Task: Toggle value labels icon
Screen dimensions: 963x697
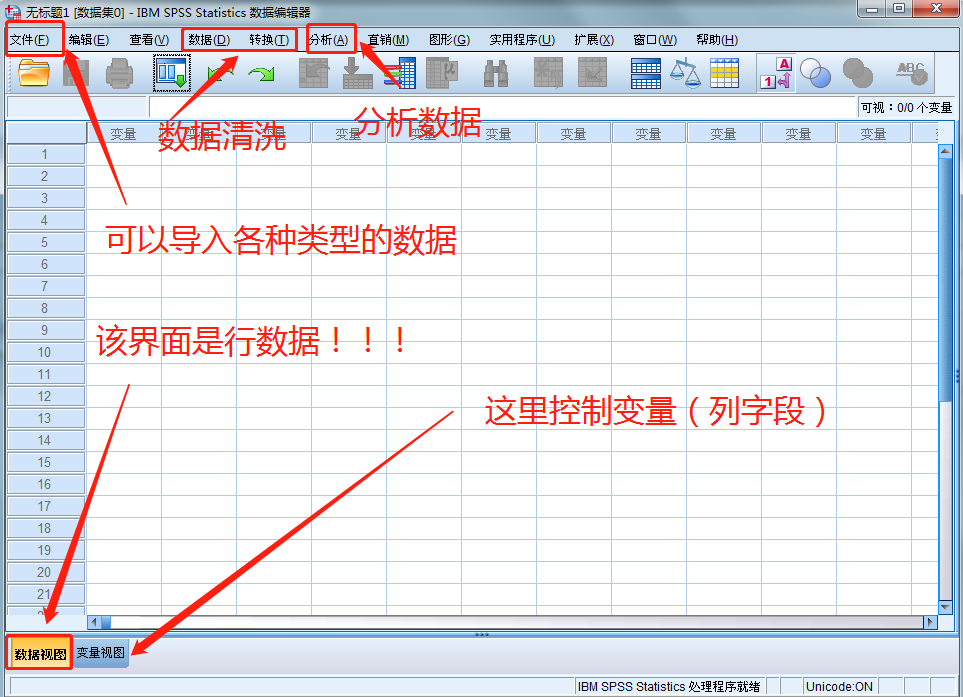Action: tap(776, 73)
